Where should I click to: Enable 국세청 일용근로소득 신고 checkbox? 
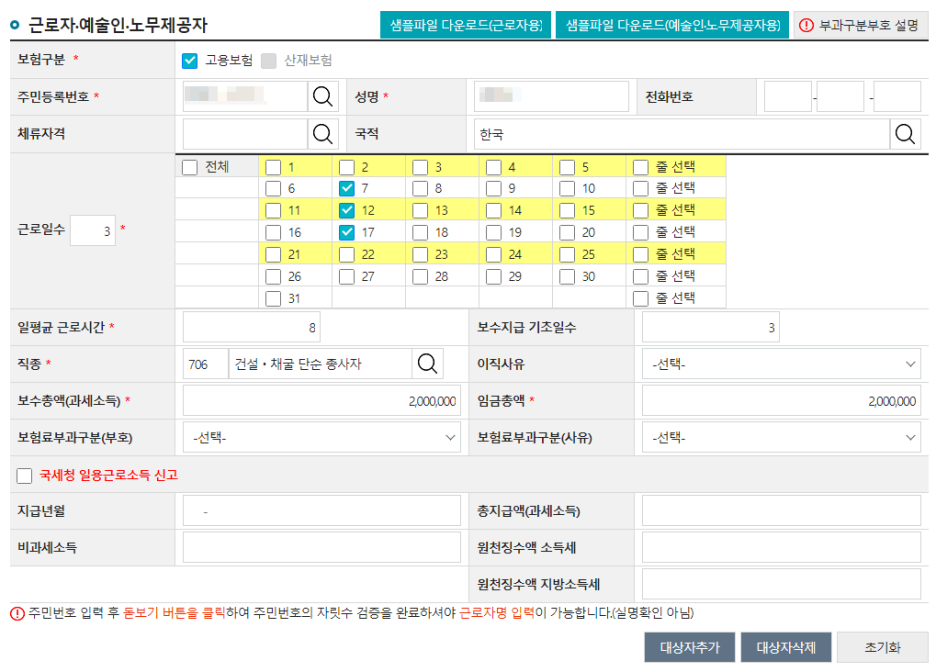pyautogui.click(x=24, y=476)
